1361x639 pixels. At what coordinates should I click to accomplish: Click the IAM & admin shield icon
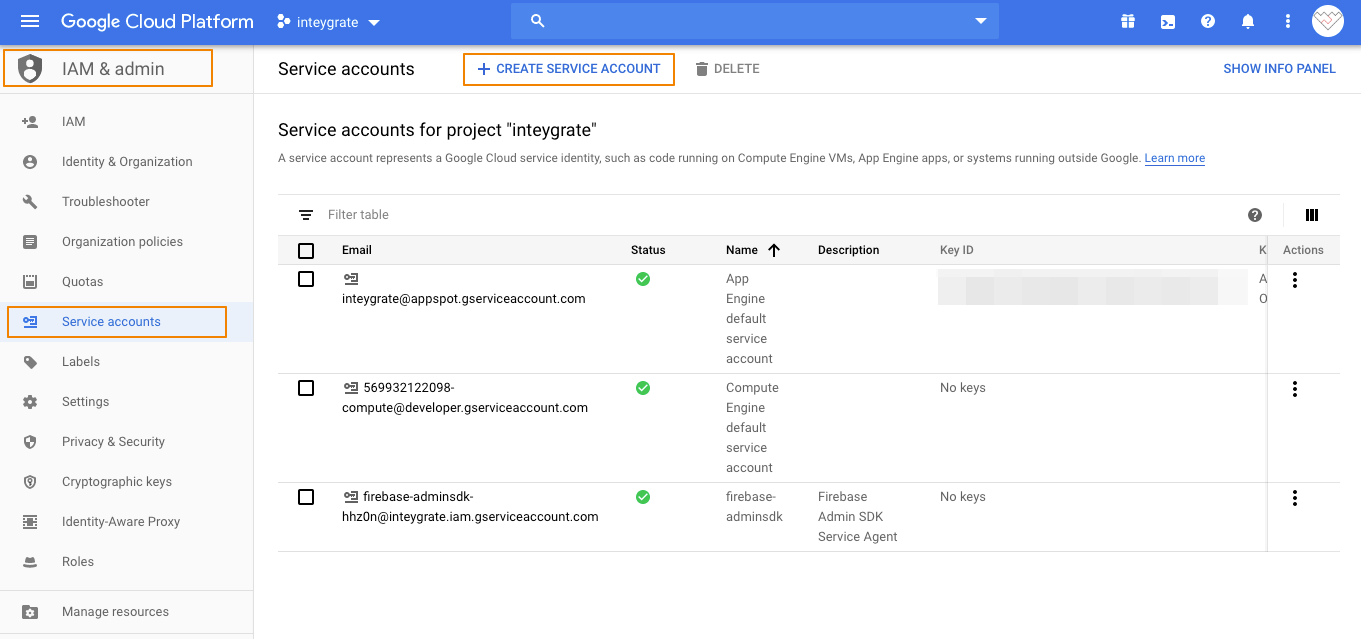pyautogui.click(x=31, y=69)
